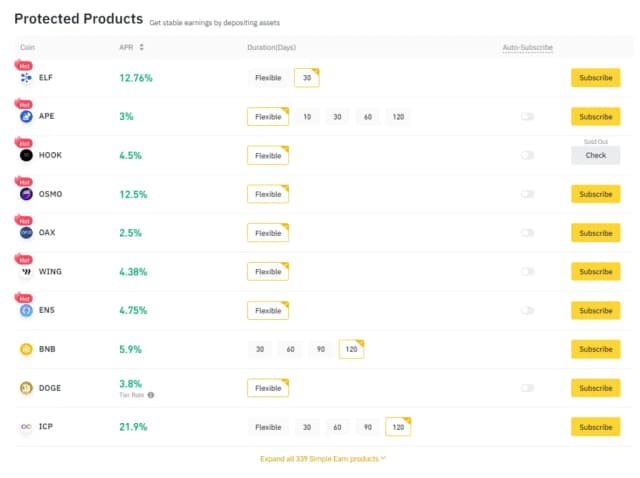The image size is (640, 478).
Task: Click the APE coin icon
Action: tap(26, 117)
